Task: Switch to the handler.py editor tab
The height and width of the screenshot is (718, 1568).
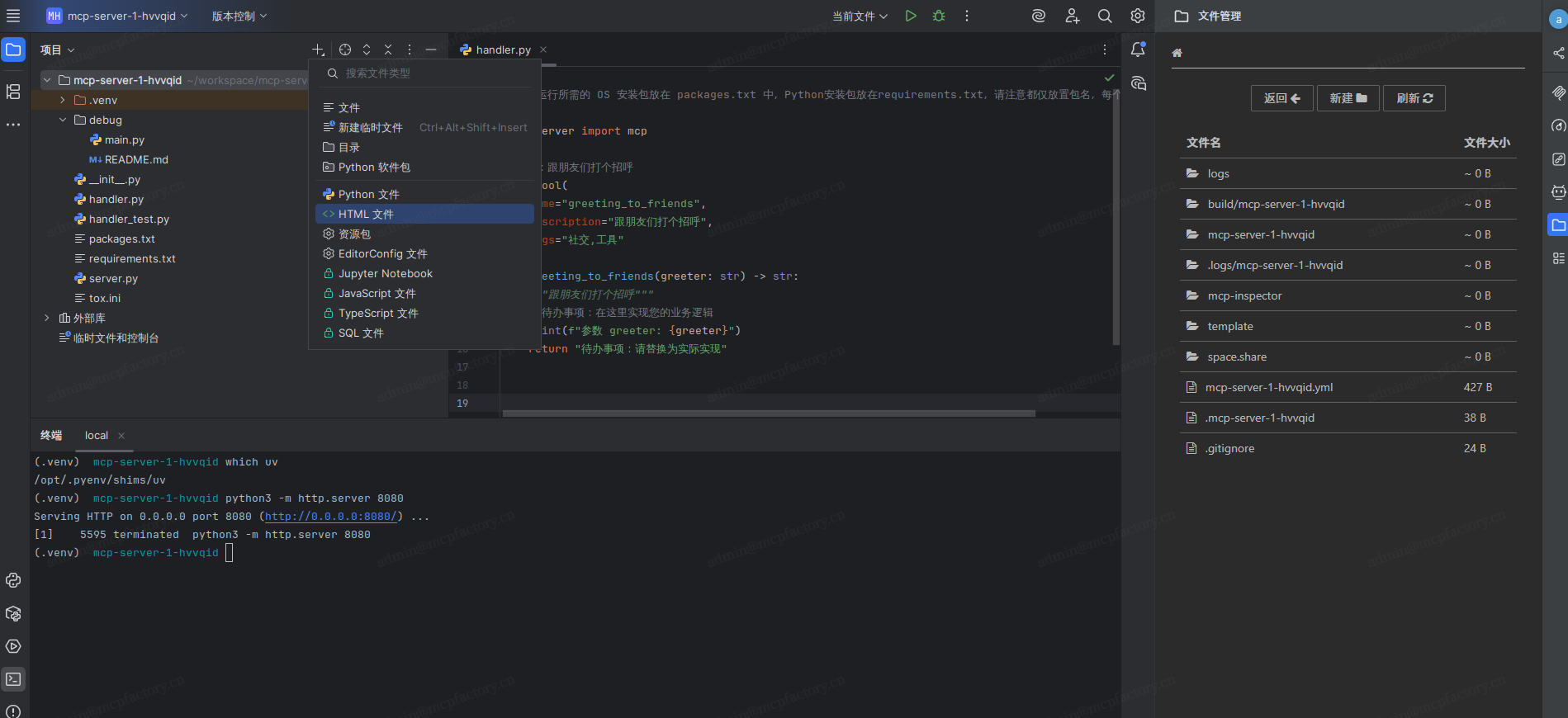Action: [x=503, y=50]
